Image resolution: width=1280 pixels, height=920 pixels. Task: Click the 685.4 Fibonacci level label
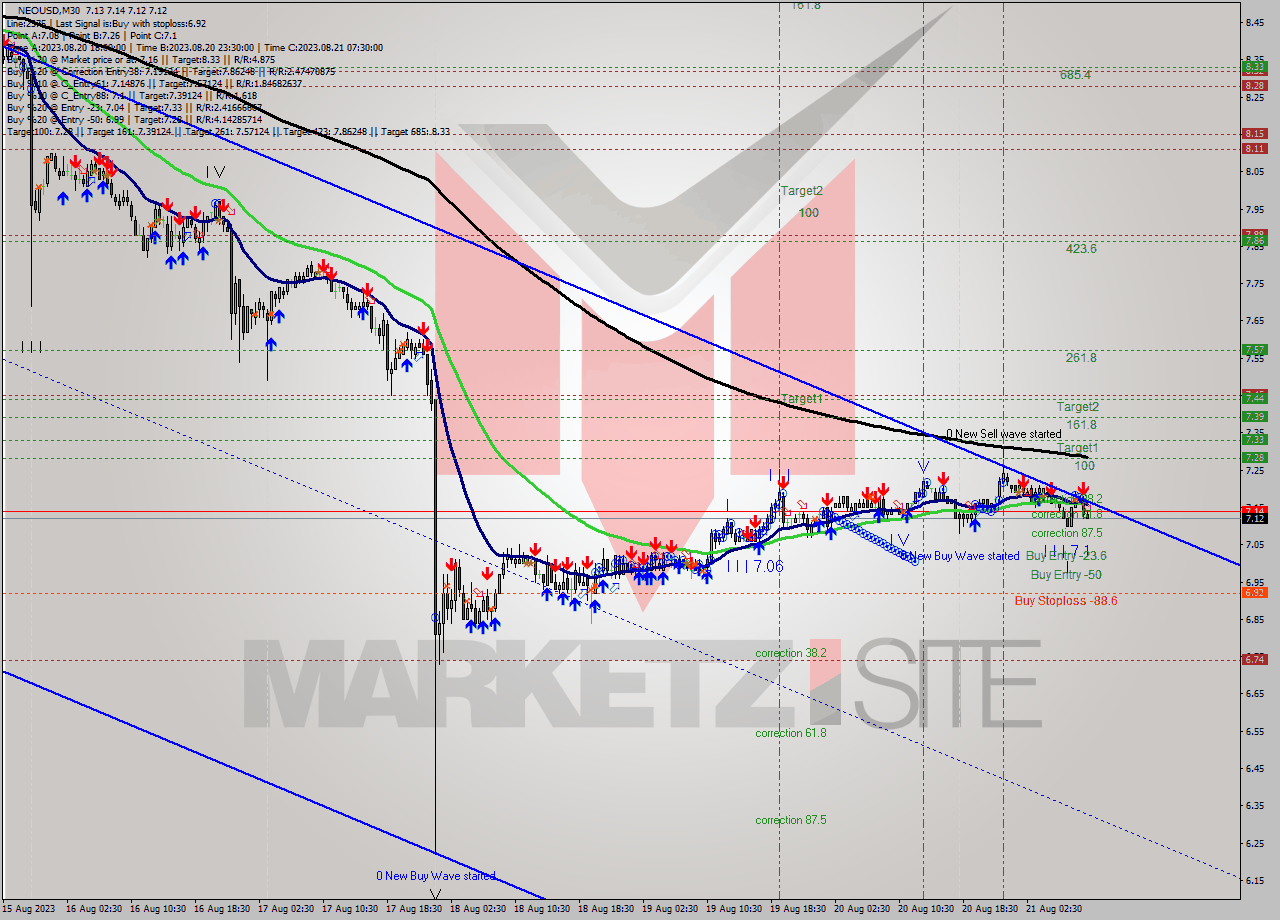point(1075,75)
